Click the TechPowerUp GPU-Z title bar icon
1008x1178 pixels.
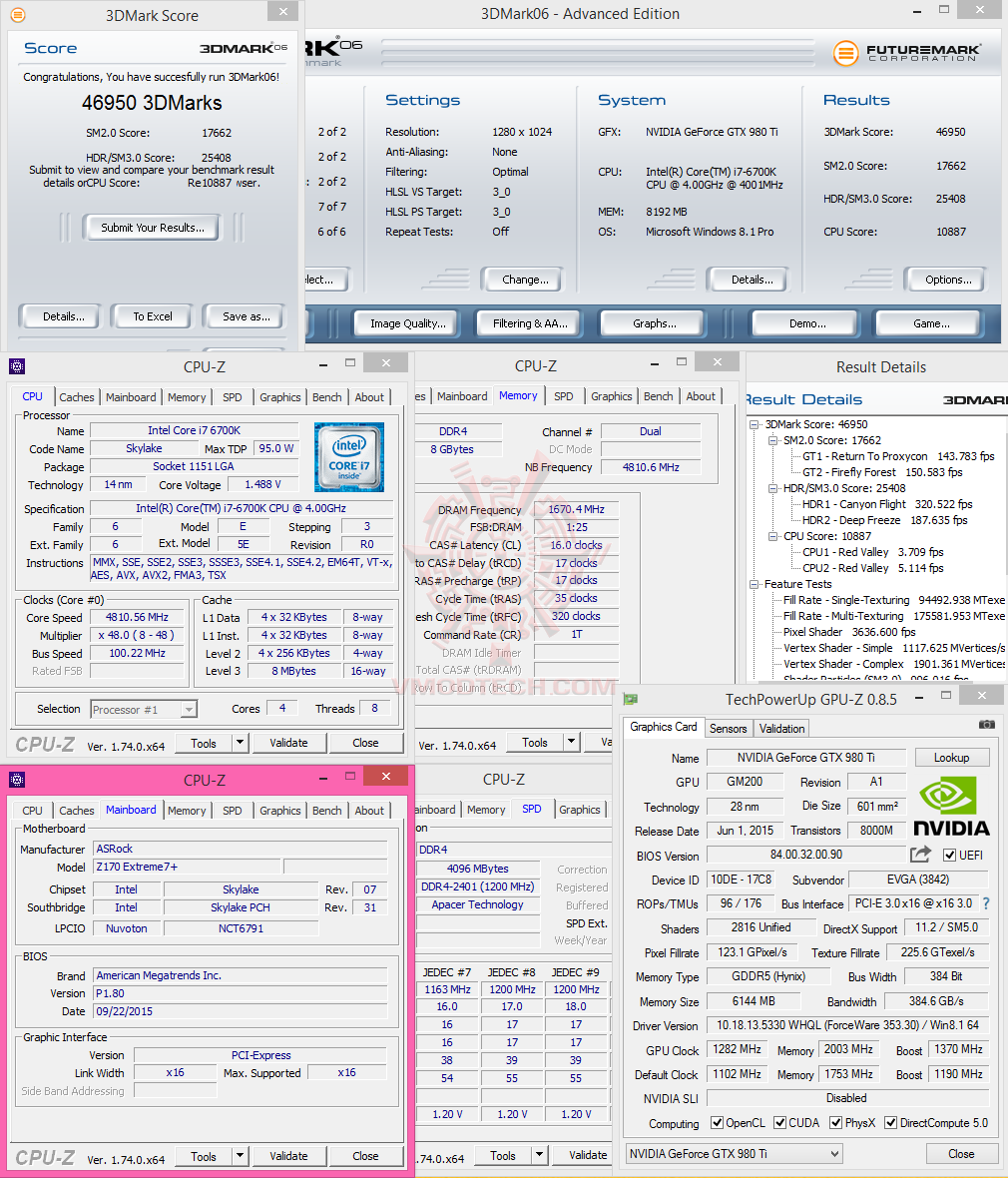coord(631,700)
